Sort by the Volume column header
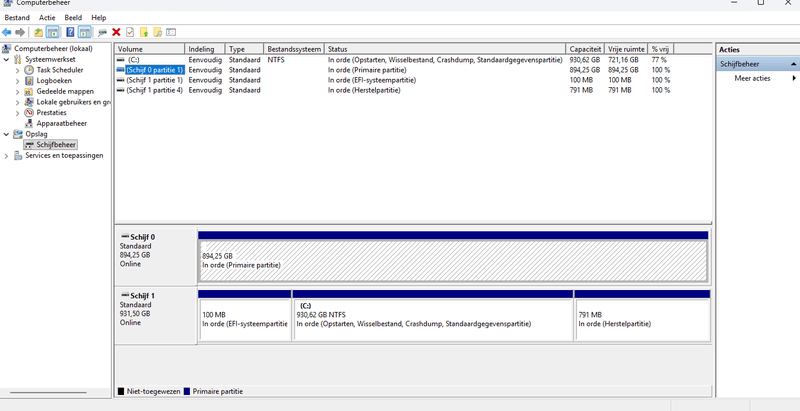 (x=149, y=49)
